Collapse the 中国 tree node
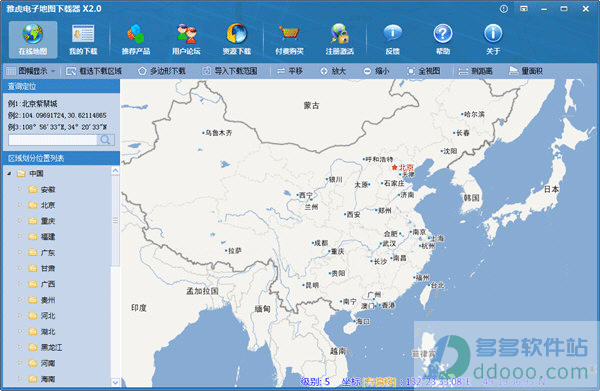Screen dimensions: 600x391 pyautogui.click(x=10, y=174)
